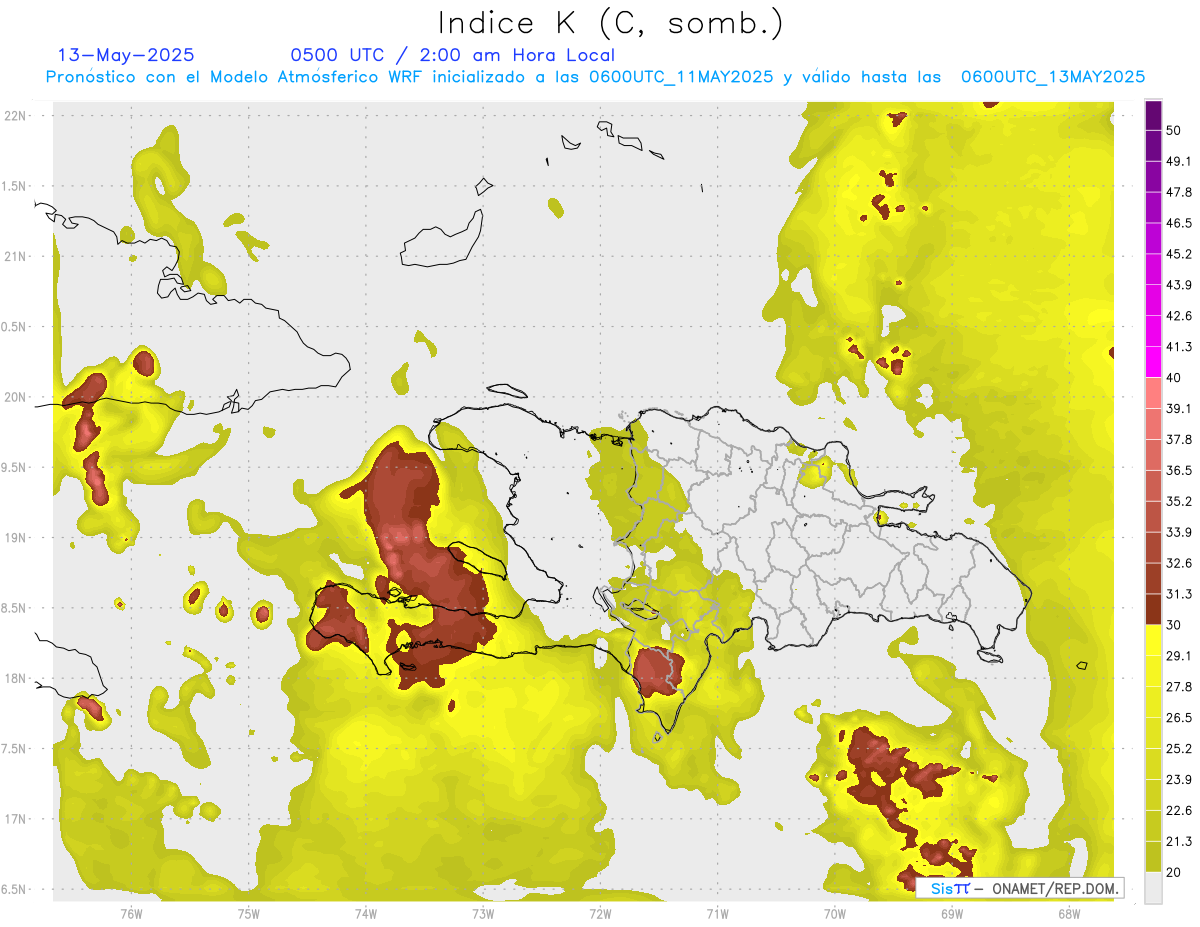
Task: Click the "69W" longitude label
Action: (x=952, y=913)
